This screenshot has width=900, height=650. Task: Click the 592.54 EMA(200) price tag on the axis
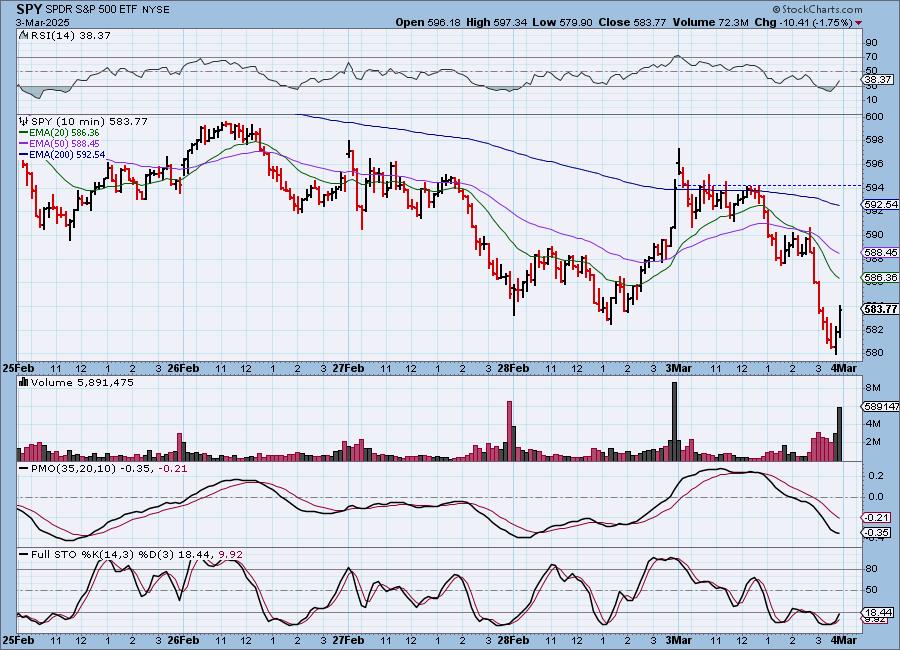(x=880, y=204)
